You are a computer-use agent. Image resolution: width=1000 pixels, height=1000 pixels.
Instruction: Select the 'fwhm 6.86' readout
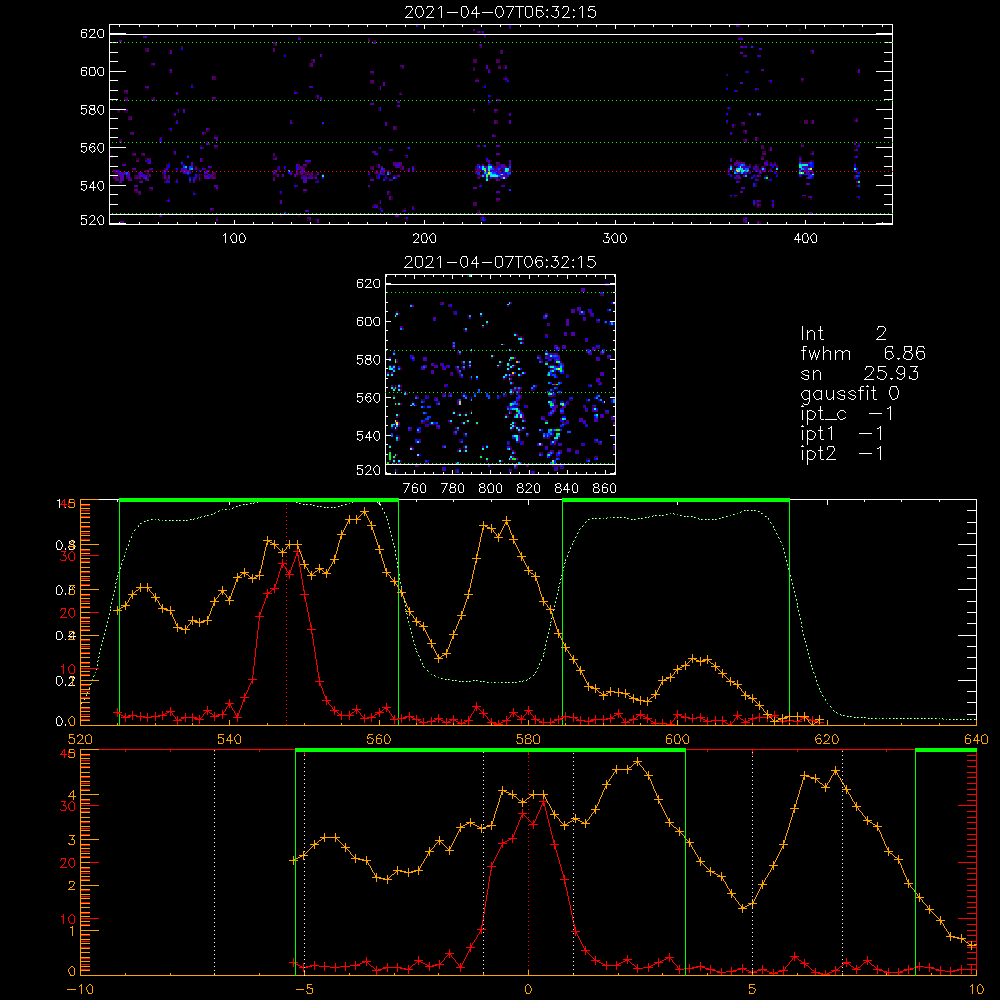point(863,353)
